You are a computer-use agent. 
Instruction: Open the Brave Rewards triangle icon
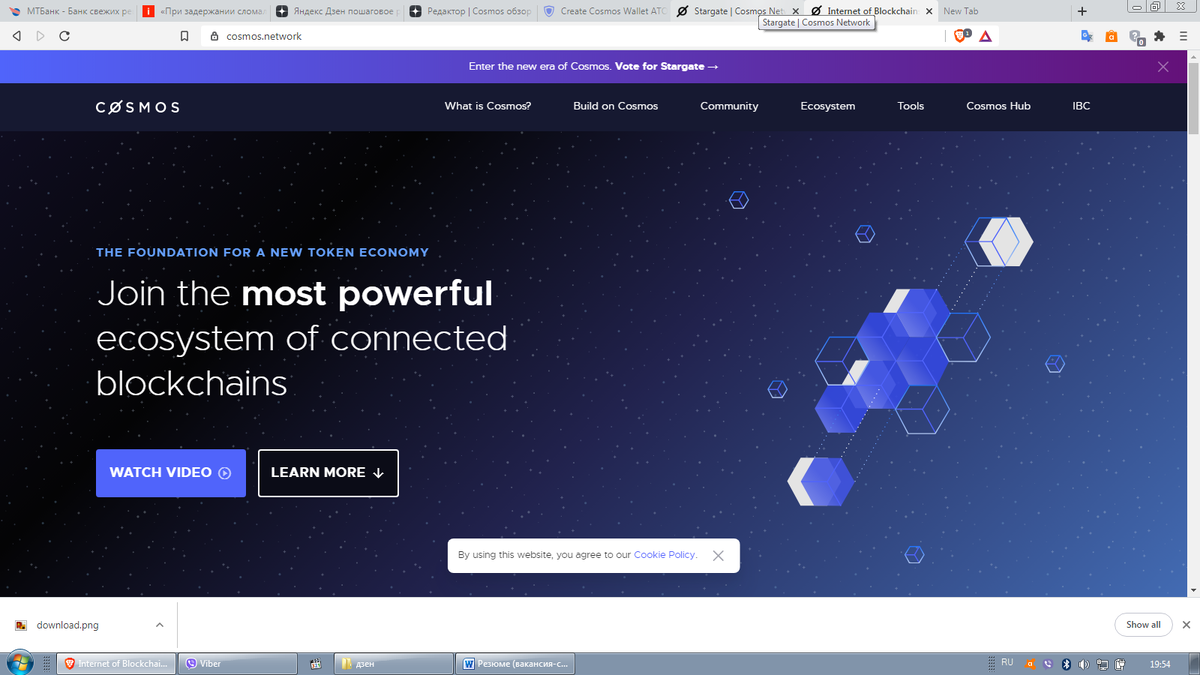coord(985,36)
